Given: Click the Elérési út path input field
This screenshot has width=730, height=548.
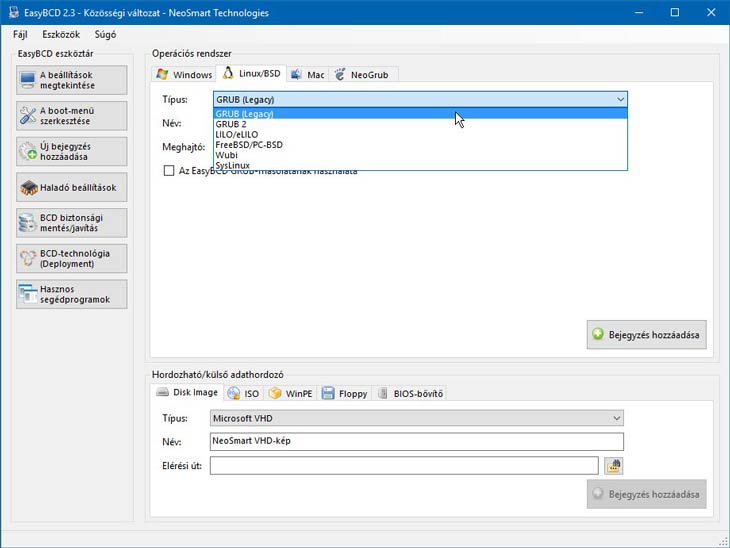Looking at the screenshot, I should tap(404, 465).
